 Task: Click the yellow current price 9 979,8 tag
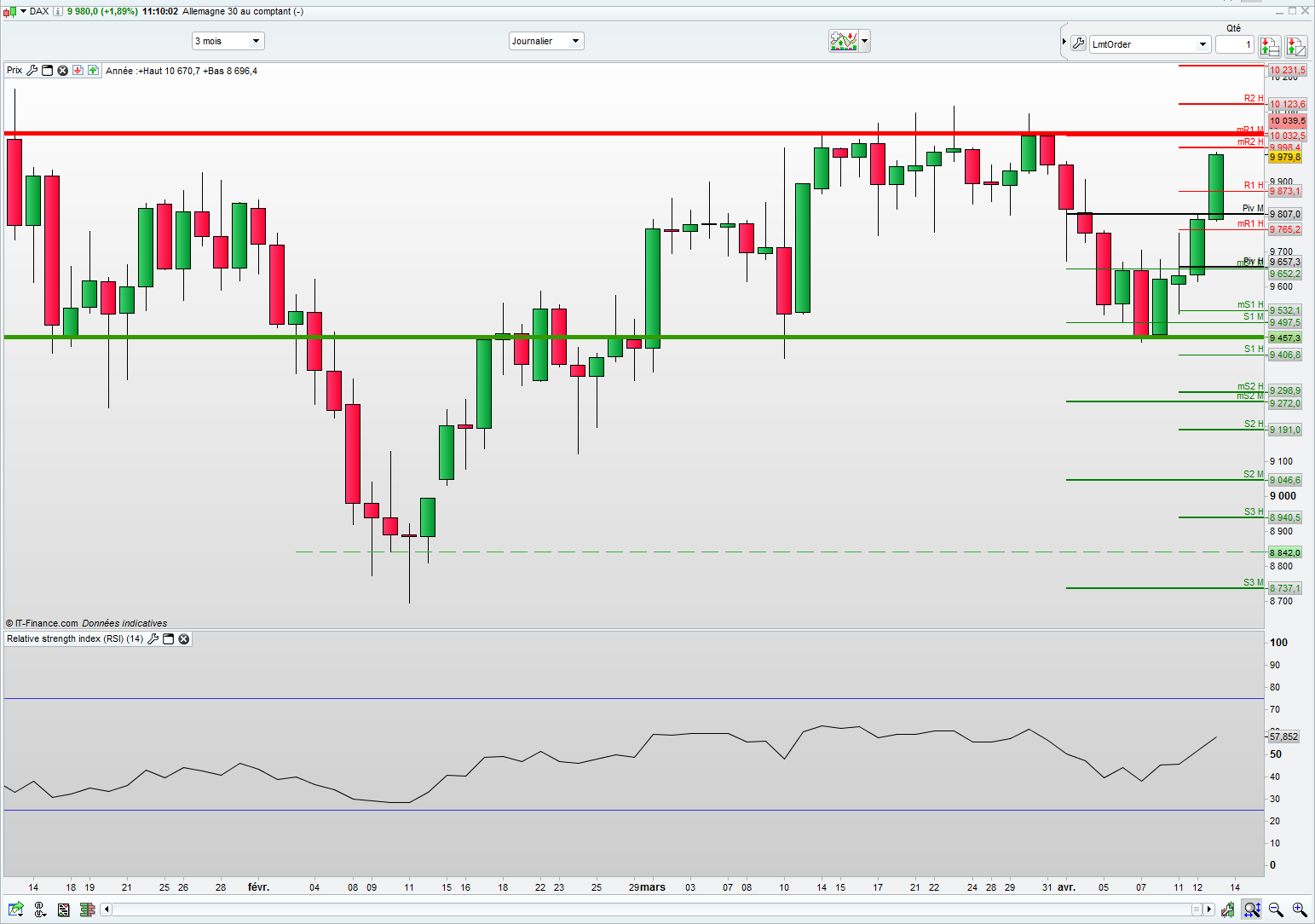pyautogui.click(x=1285, y=157)
